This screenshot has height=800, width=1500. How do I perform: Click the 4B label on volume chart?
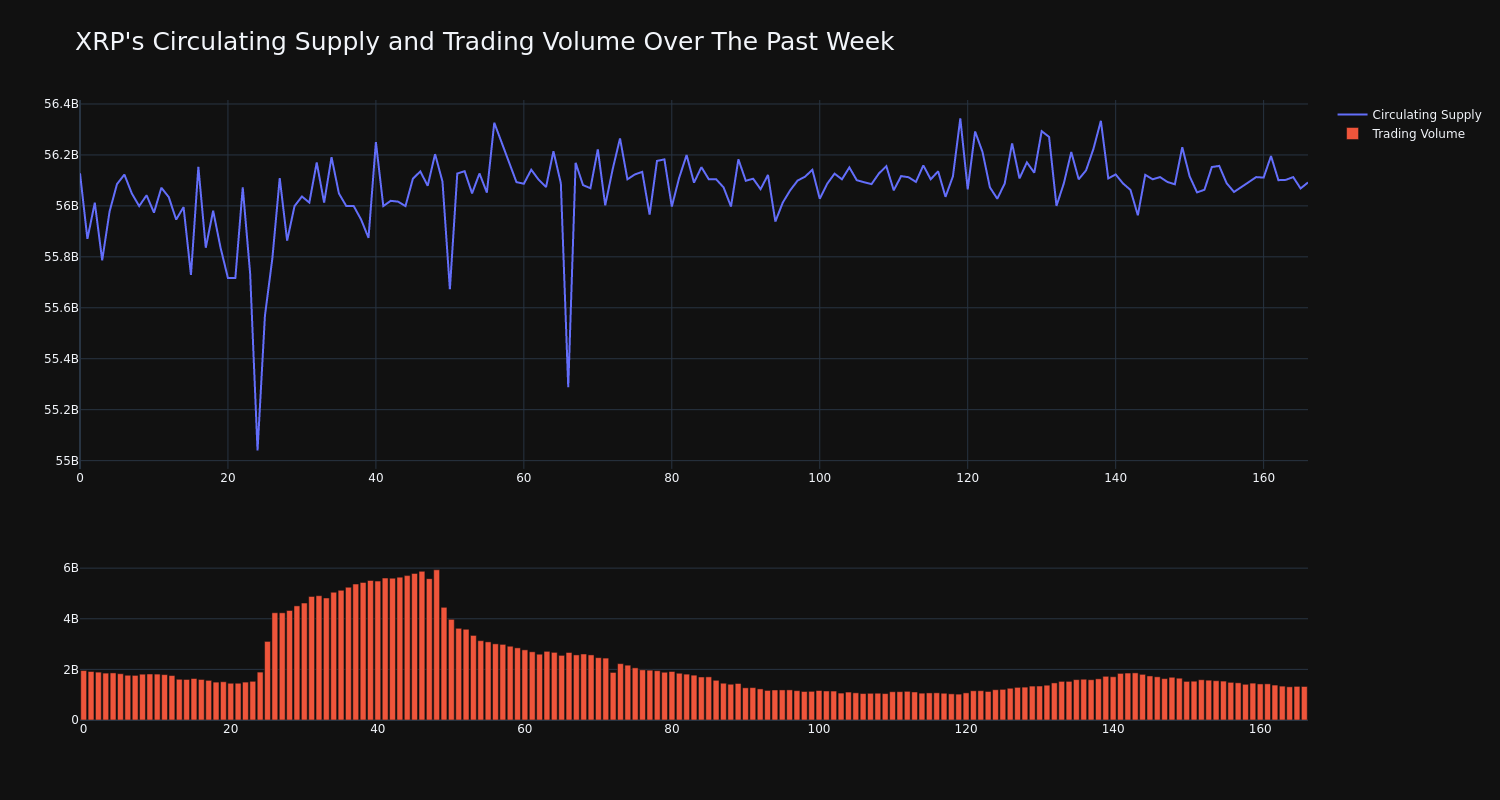70,619
